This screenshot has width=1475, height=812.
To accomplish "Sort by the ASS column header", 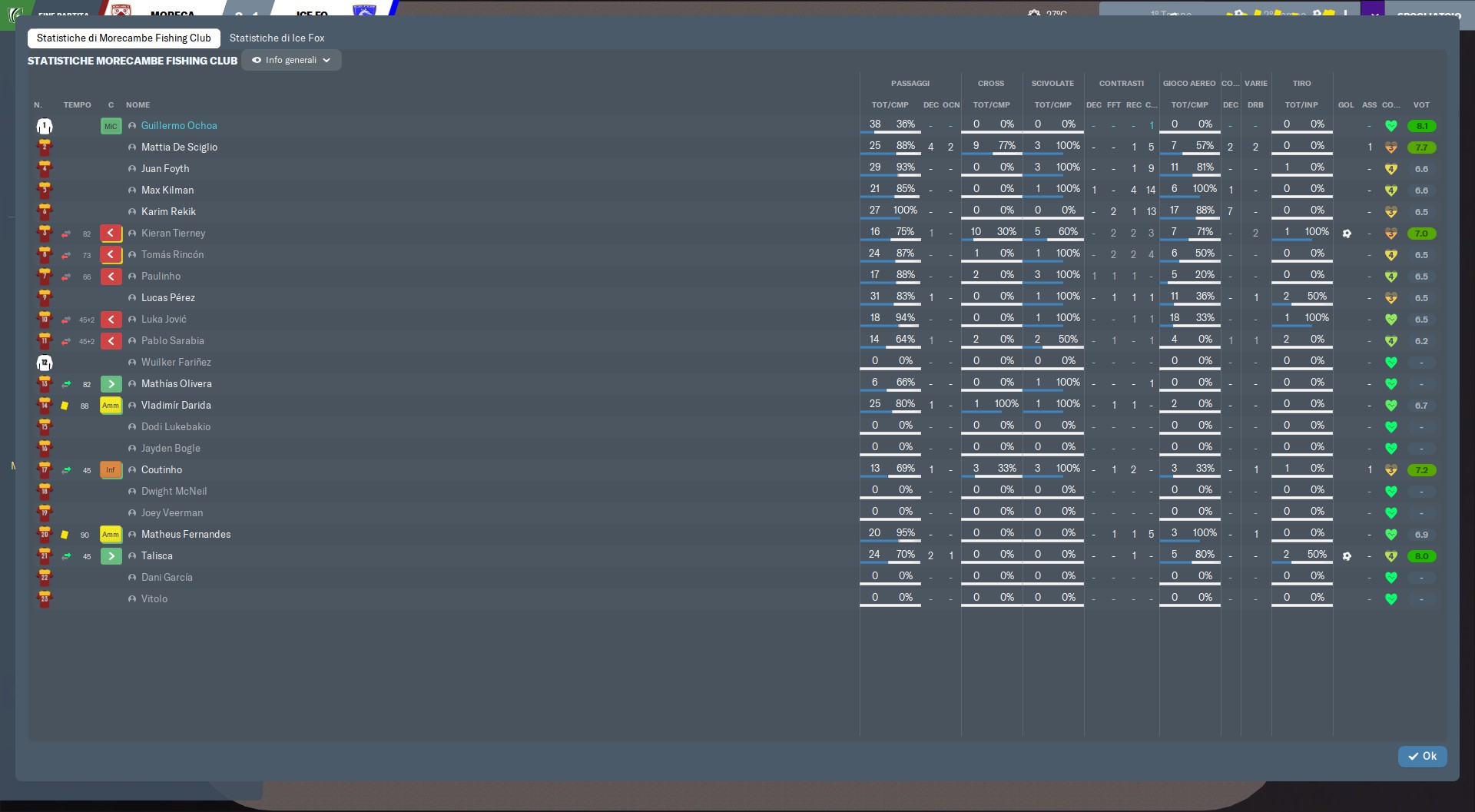I will 1369,105.
